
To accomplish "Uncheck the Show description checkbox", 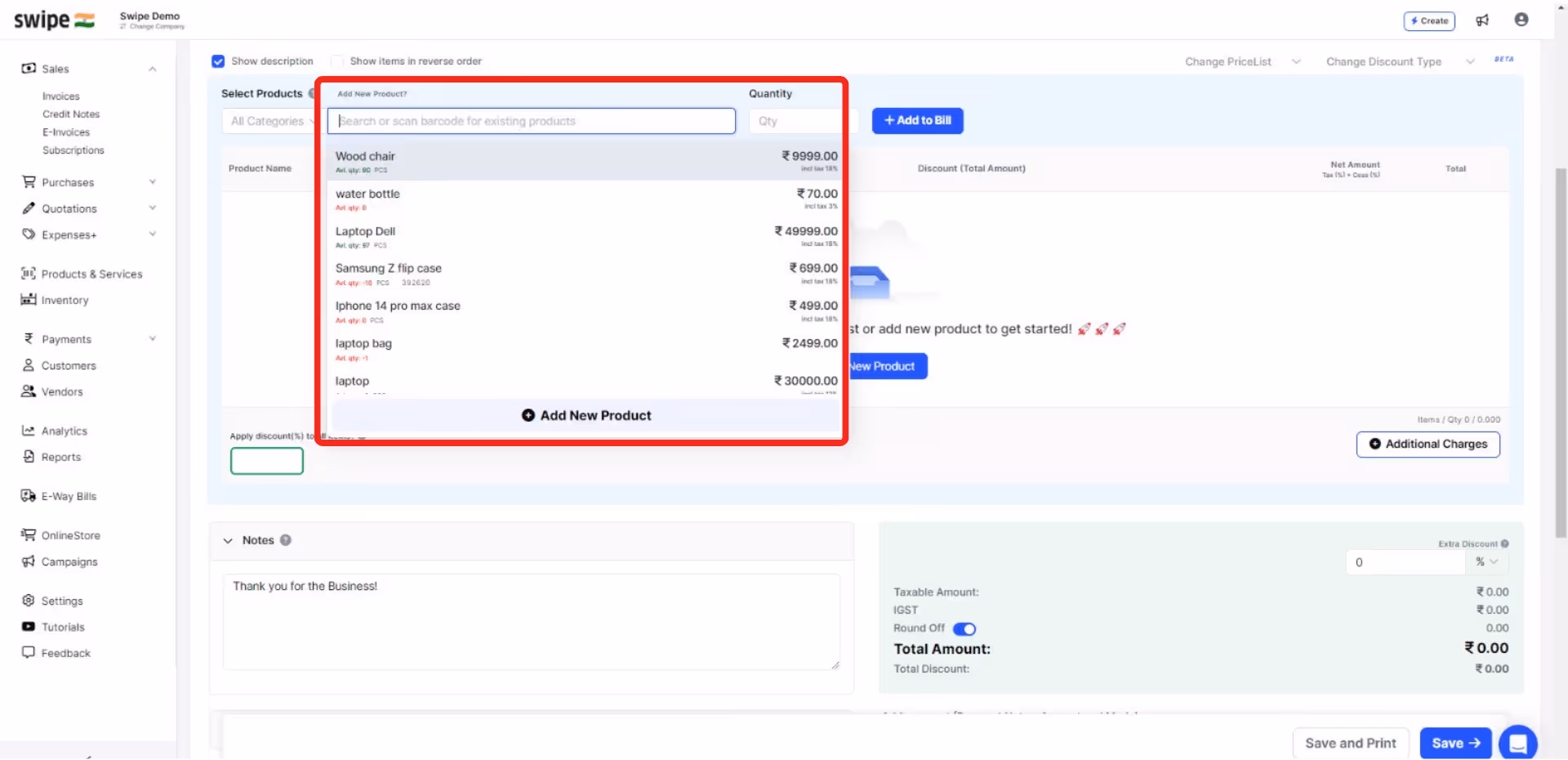I will click(218, 61).
